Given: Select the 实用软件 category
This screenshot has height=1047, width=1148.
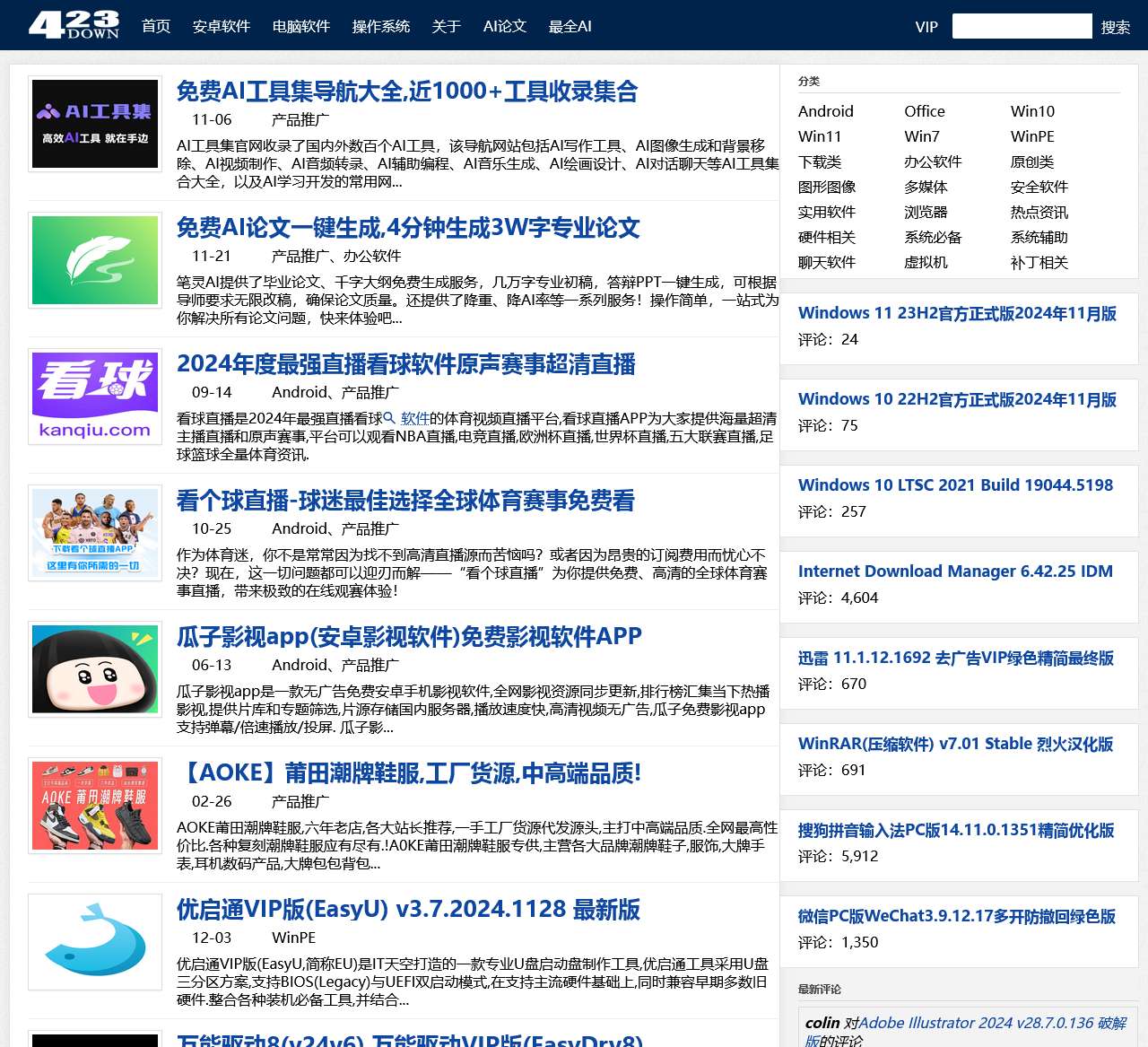Looking at the screenshot, I should (827, 212).
